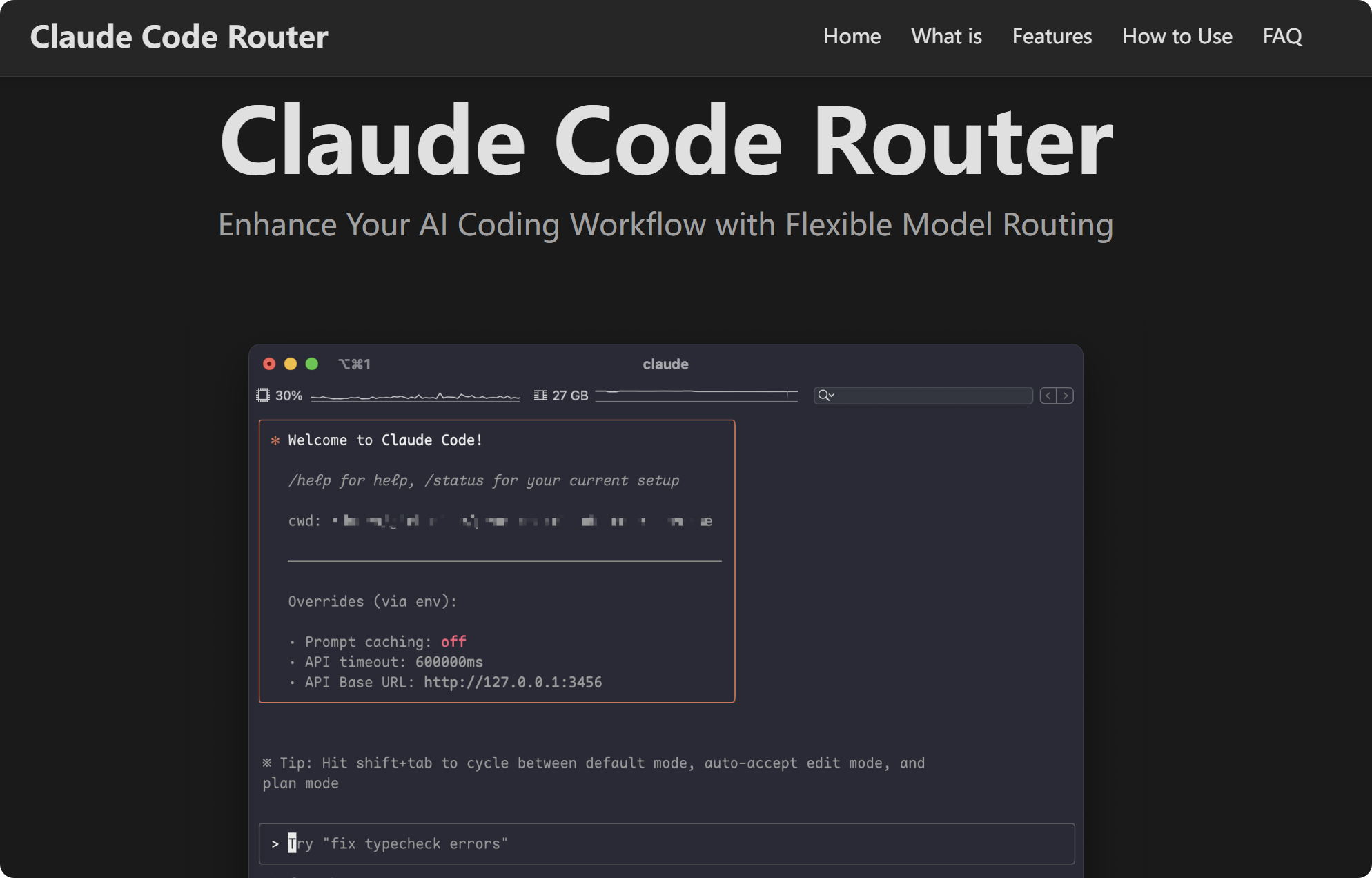Click the right navigation chevron in the terminal toolbar

click(x=1066, y=396)
